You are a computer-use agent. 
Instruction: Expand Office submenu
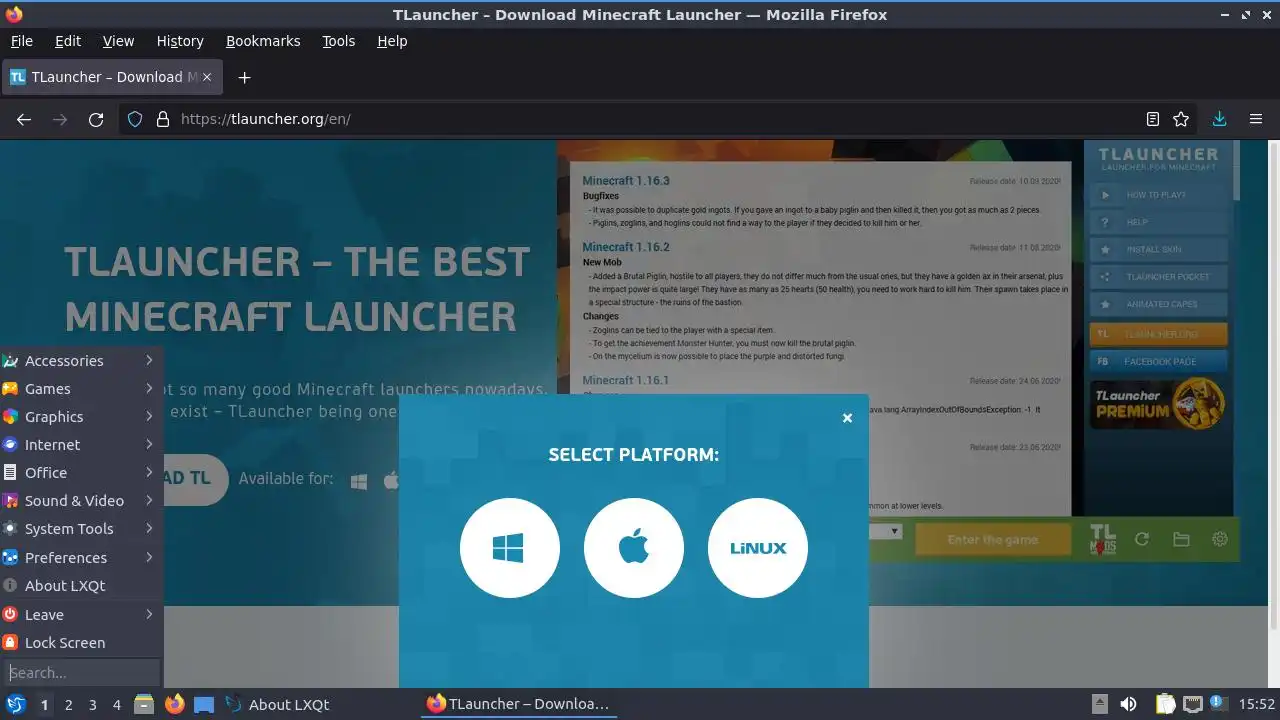tap(81, 473)
